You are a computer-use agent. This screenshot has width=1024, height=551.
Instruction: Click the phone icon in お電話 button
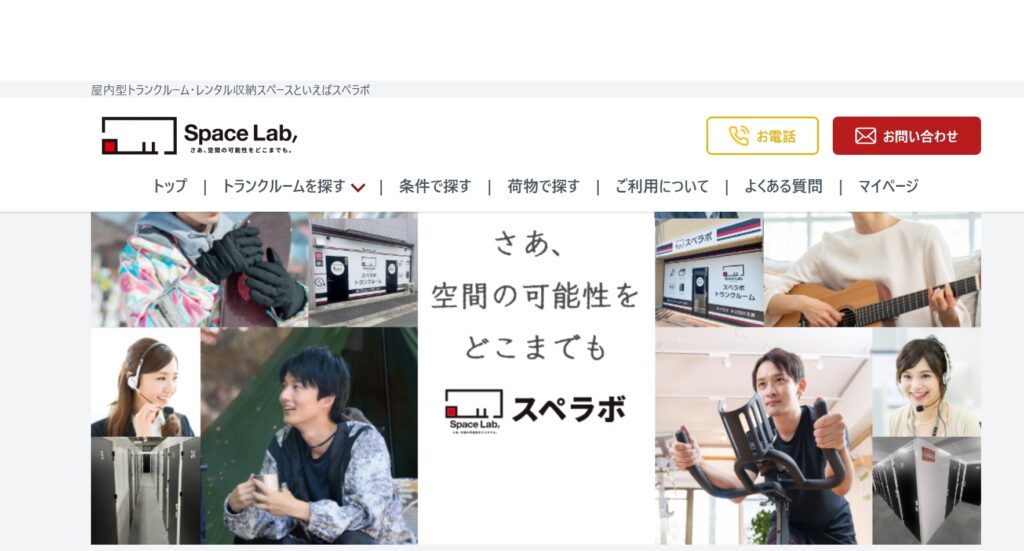point(739,136)
